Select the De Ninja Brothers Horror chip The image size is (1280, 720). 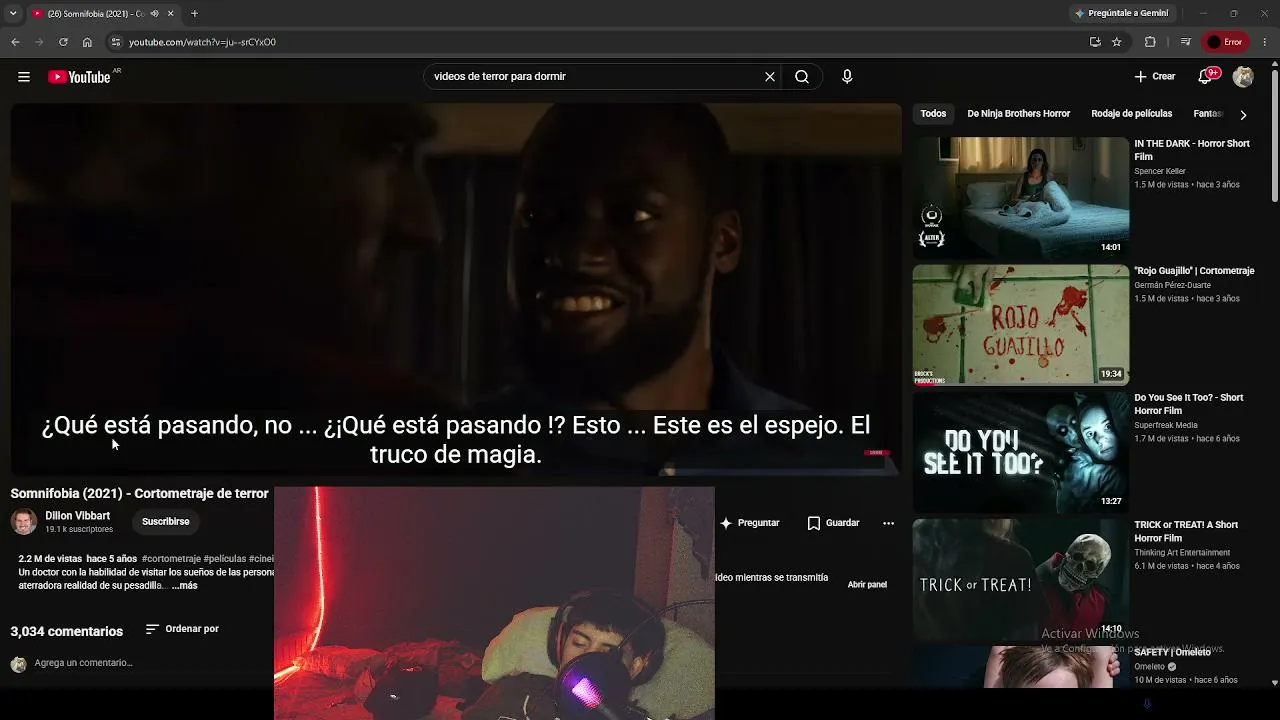pyautogui.click(x=1018, y=114)
